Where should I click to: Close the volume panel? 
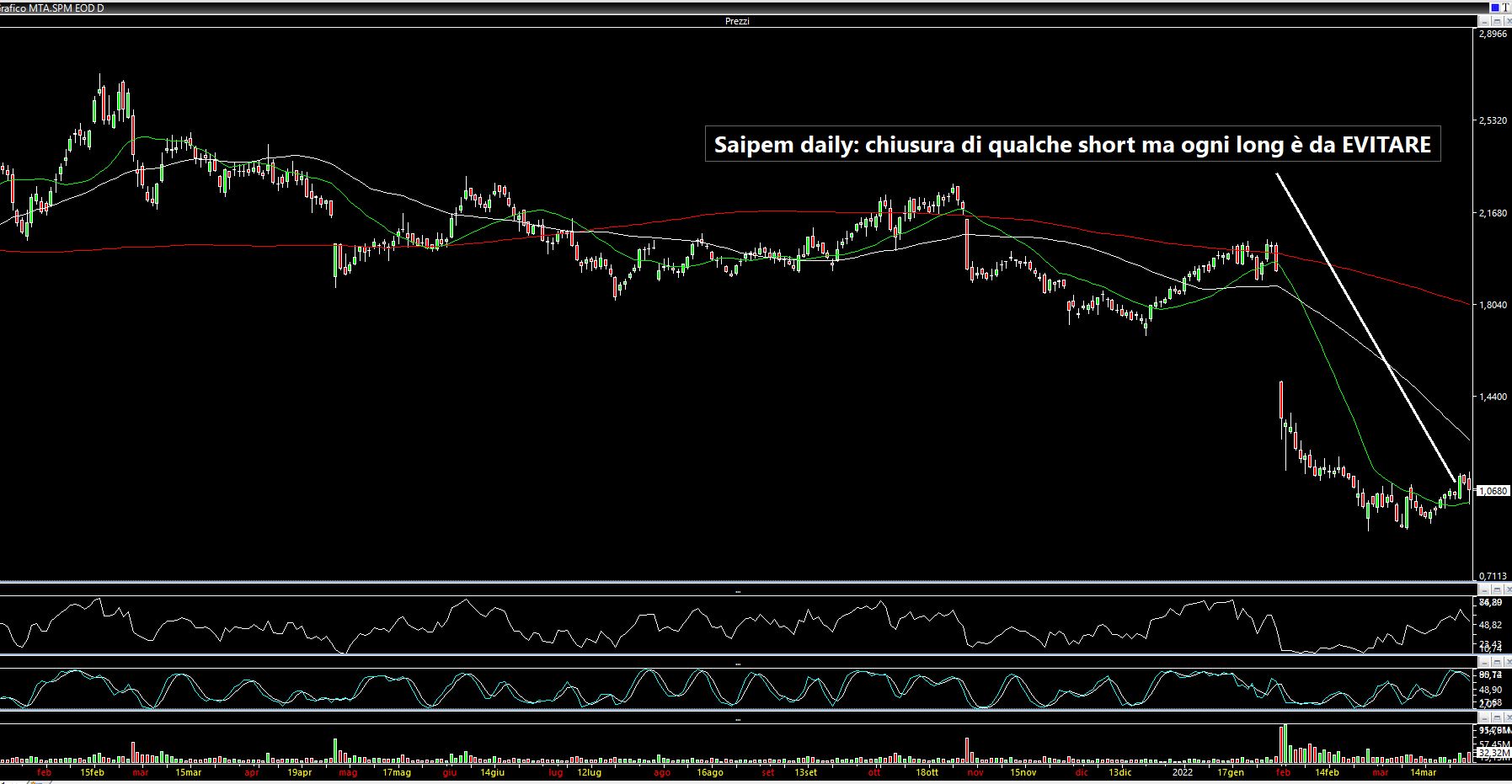pos(1508,717)
